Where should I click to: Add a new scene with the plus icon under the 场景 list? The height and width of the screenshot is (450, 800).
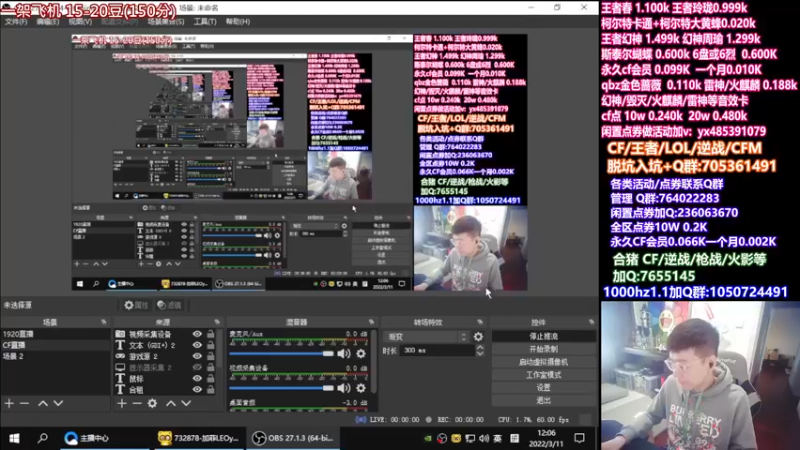9,404
